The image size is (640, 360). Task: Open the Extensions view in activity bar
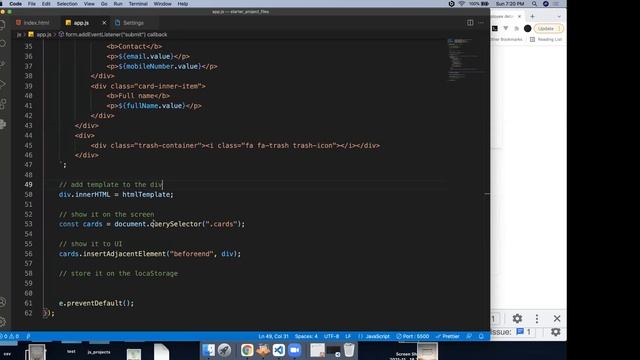(3, 104)
